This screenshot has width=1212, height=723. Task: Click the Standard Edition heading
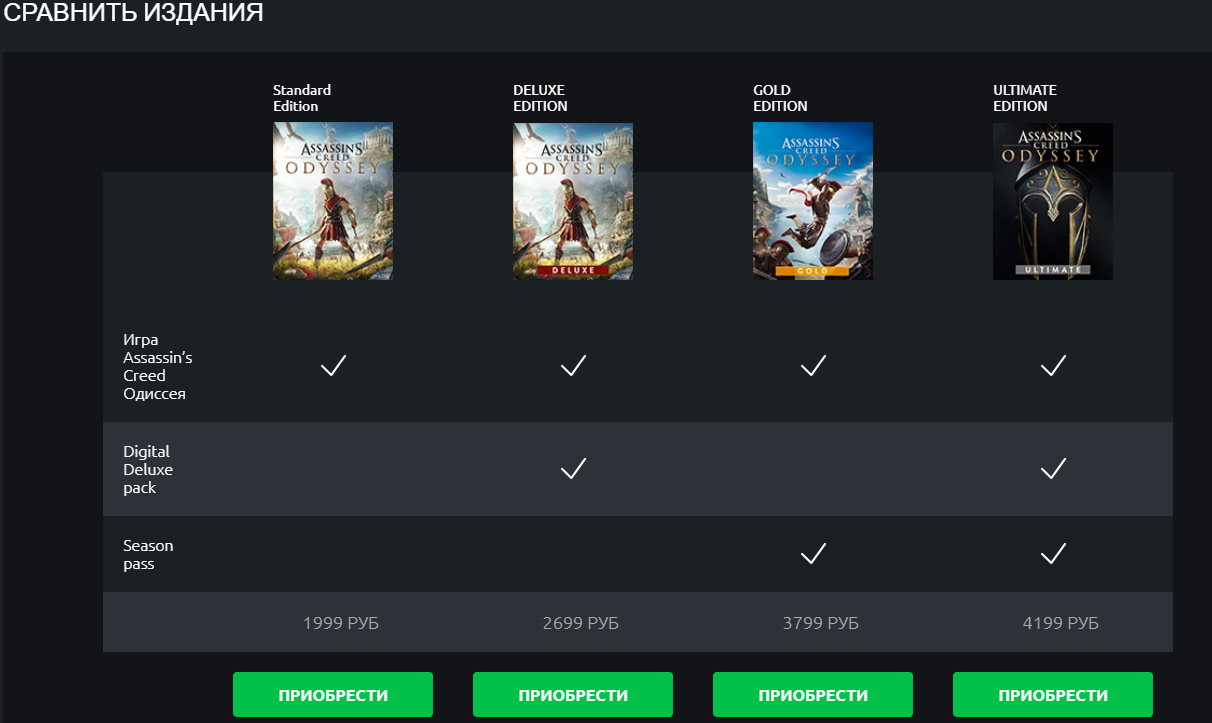302,98
